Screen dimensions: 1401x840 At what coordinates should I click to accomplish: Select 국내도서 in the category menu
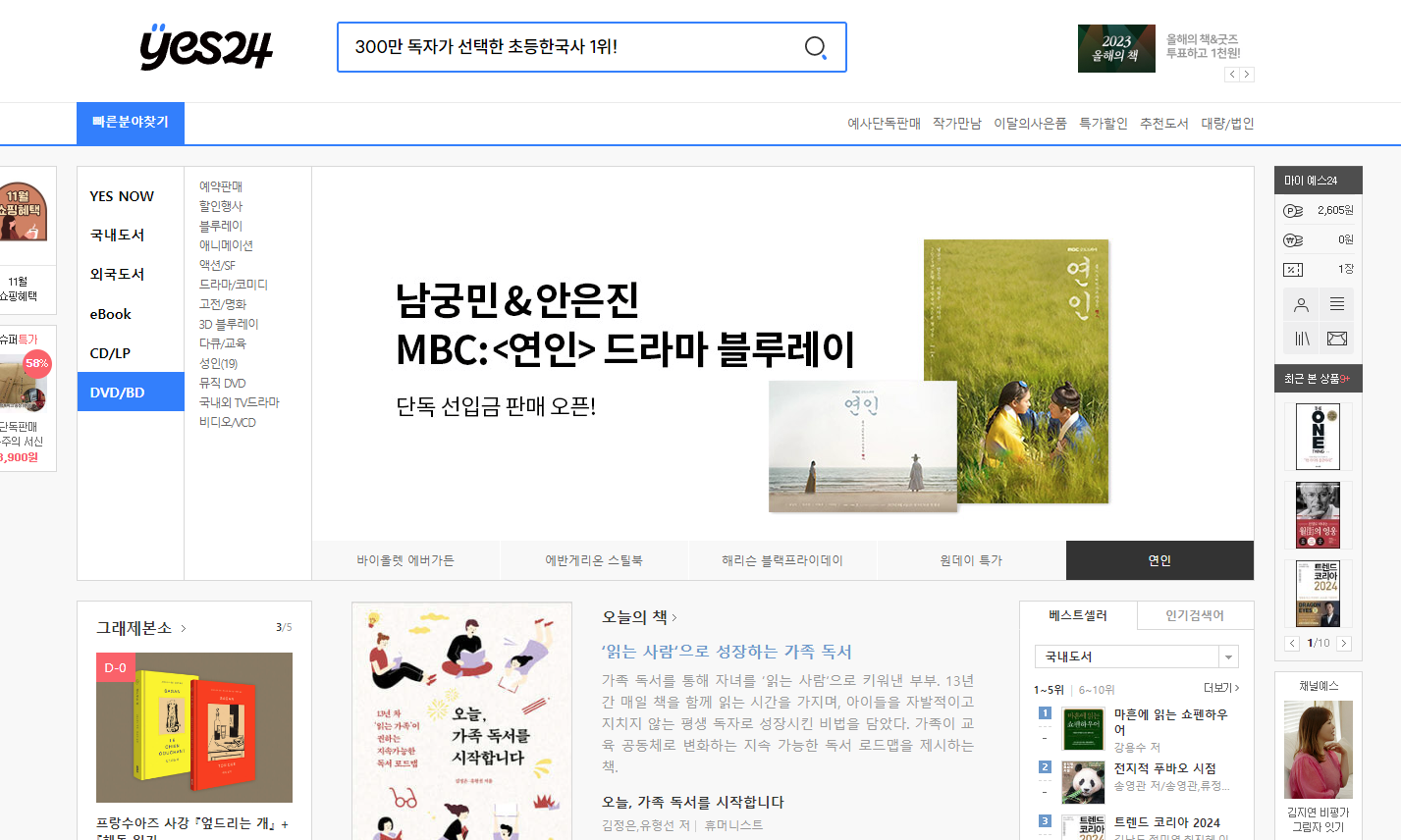tap(118, 236)
